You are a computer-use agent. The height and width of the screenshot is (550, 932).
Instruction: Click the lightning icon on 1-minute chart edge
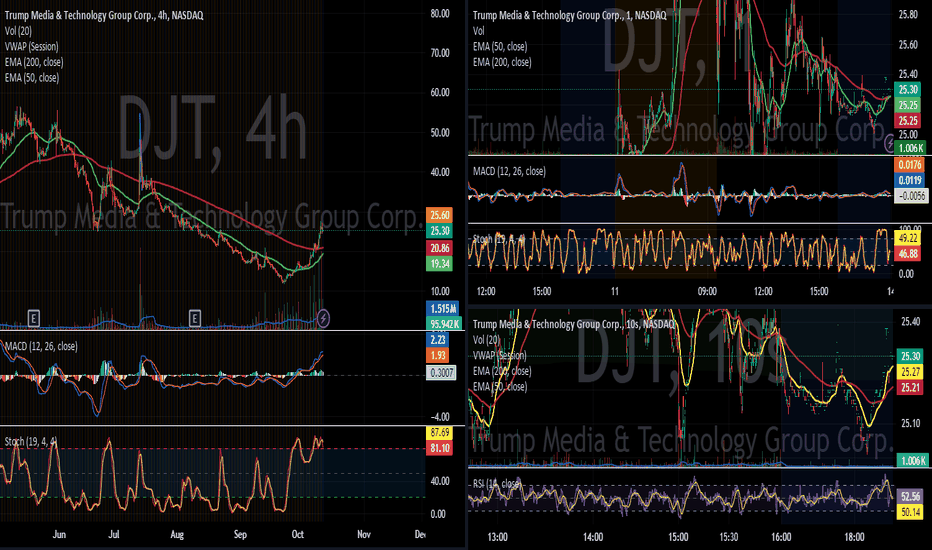(x=890, y=143)
